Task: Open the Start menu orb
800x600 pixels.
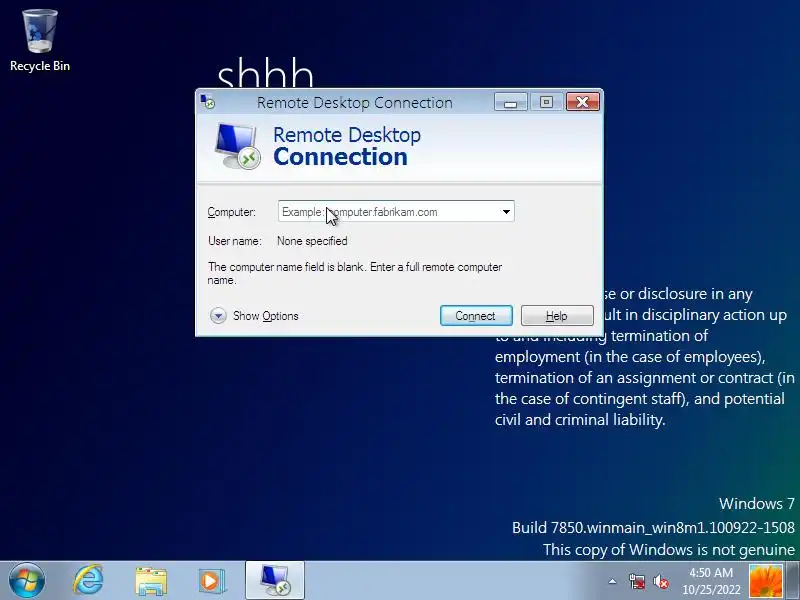Action: pos(27,581)
